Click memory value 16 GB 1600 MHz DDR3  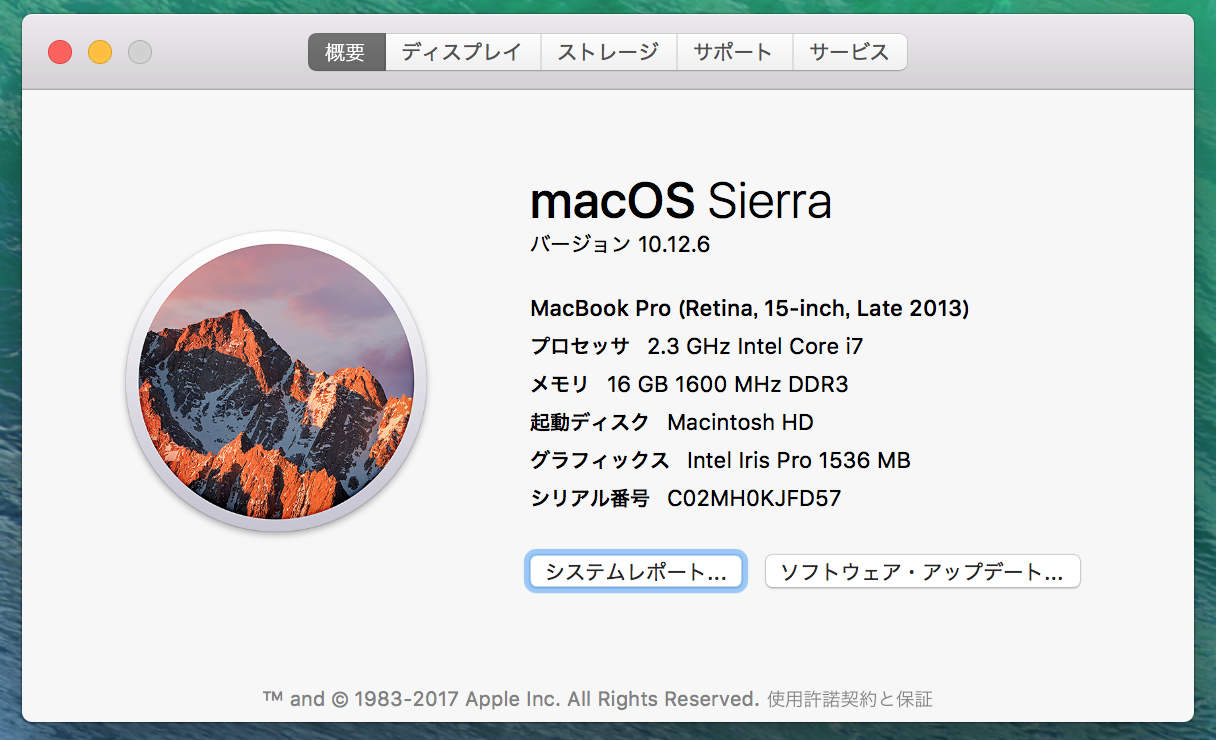click(728, 385)
